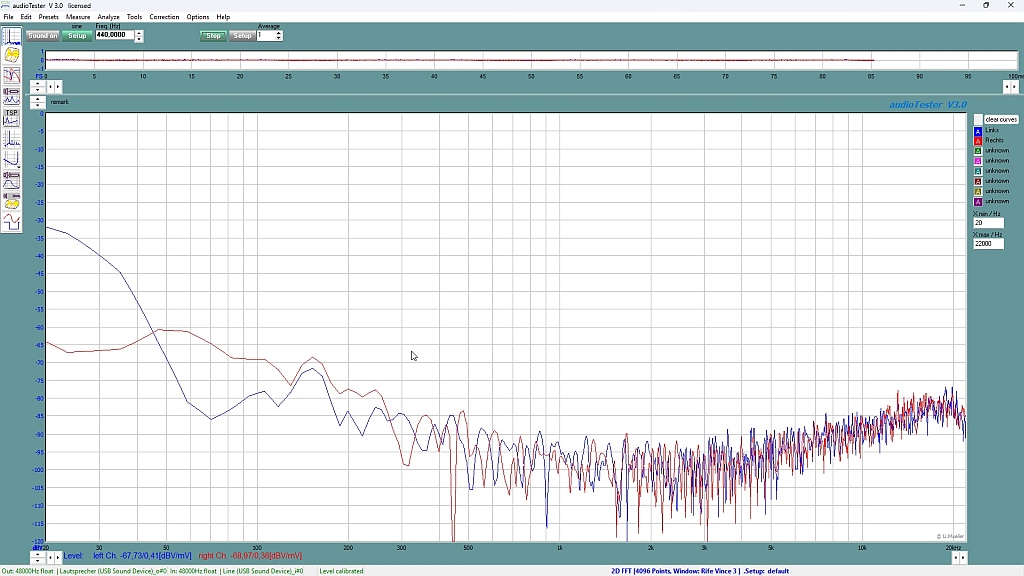Open the Options menu

click(197, 16)
